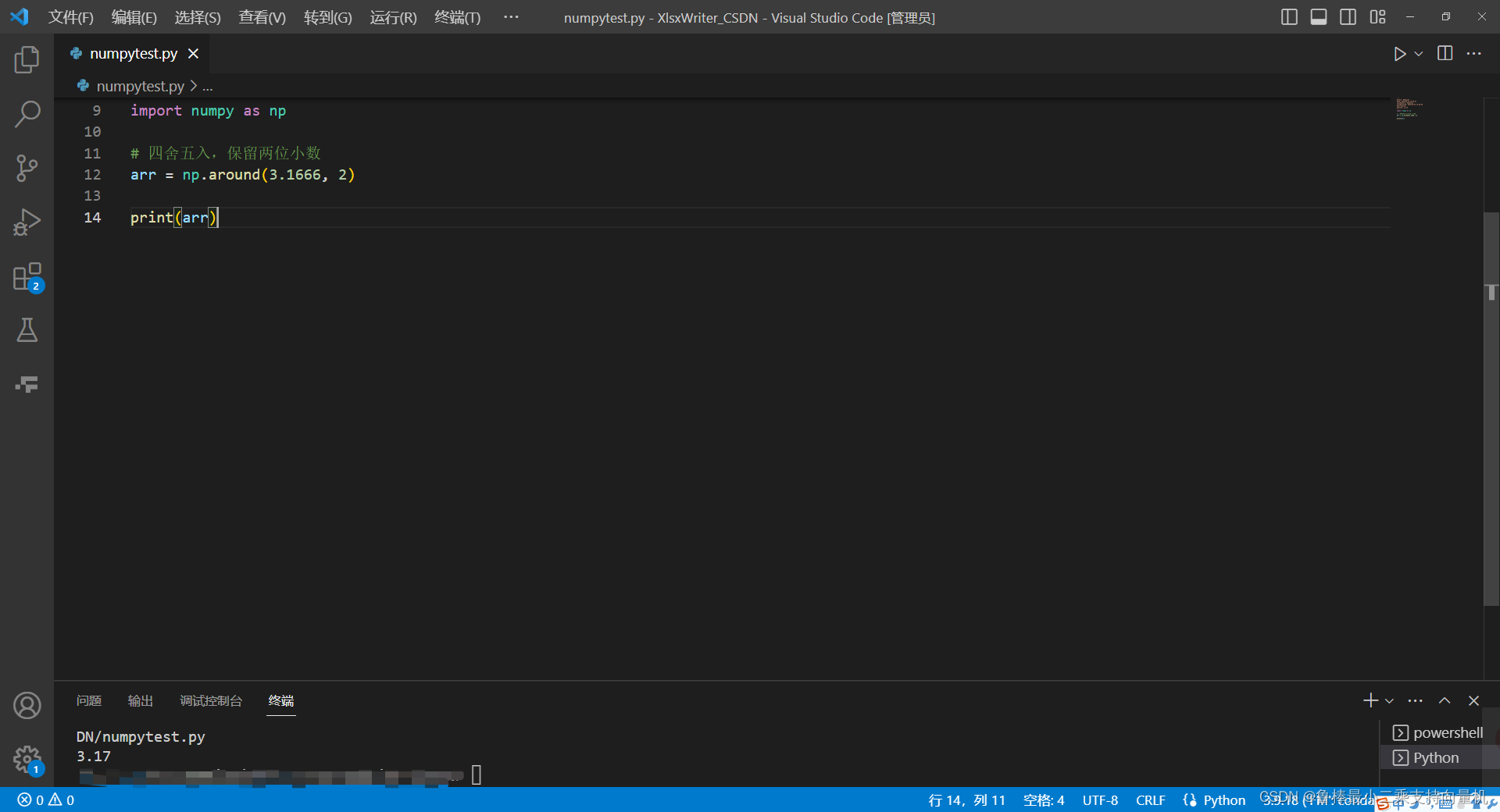Open terminal panel views and more actions
1500x812 pixels.
(x=1415, y=700)
